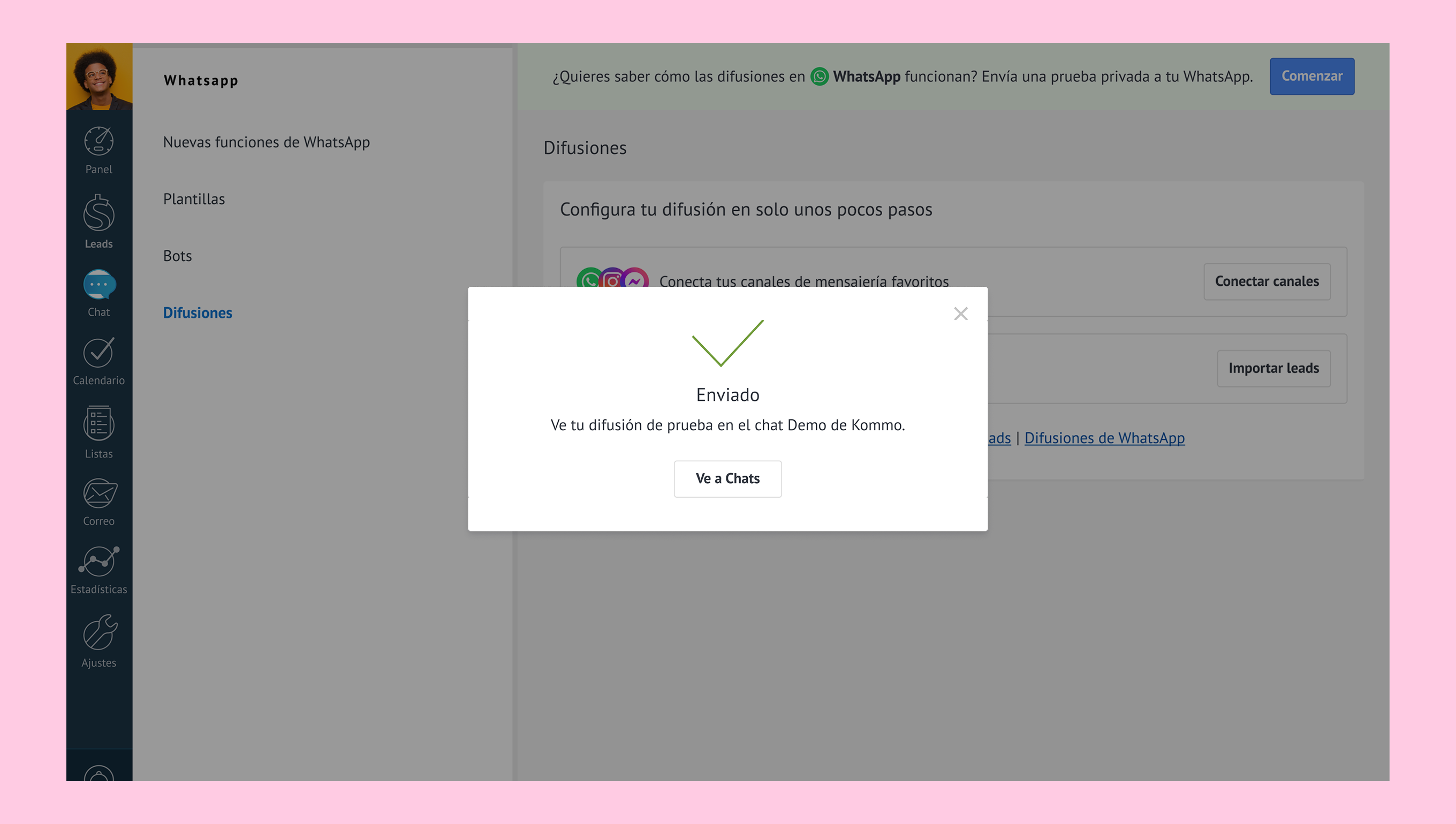Click the partially visible bottom sidebar icon

(x=99, y=774)
